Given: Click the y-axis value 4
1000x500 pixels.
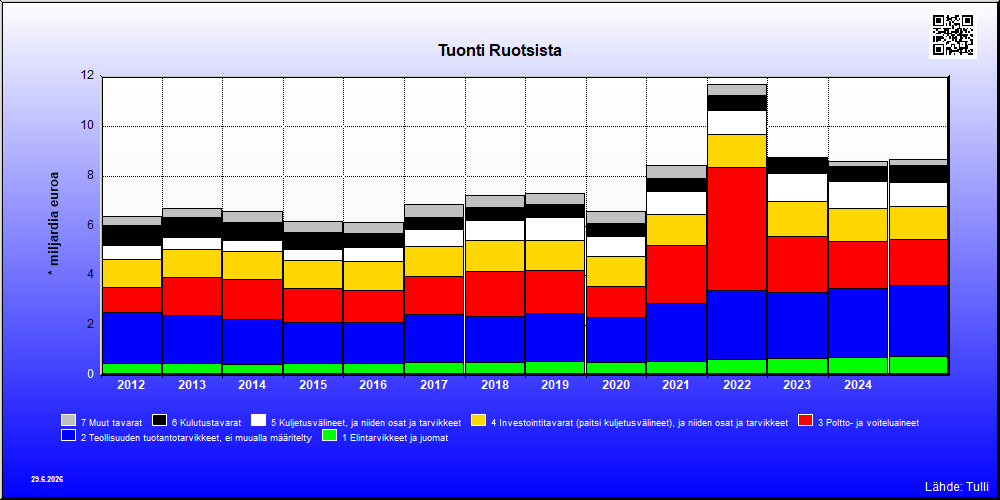Looking at the screenshot, I should tap(90, 274).
